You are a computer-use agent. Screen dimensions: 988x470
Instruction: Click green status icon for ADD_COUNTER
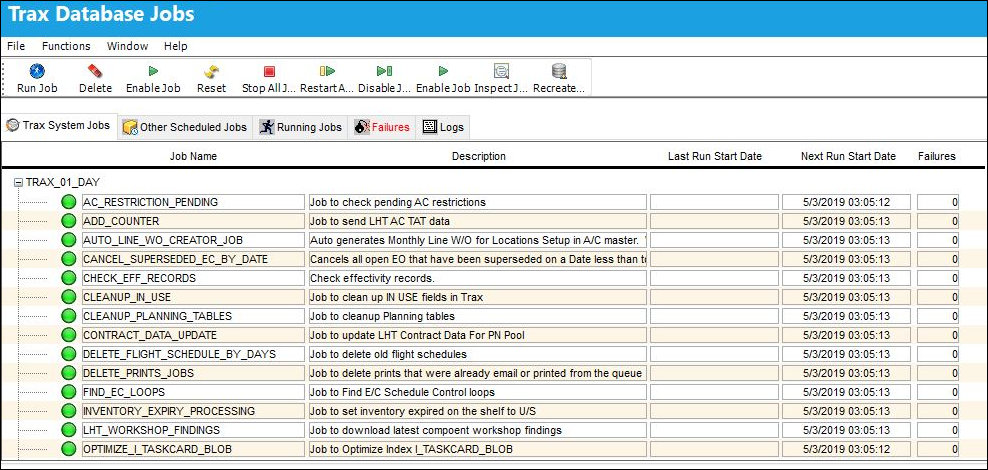point(68,221)
